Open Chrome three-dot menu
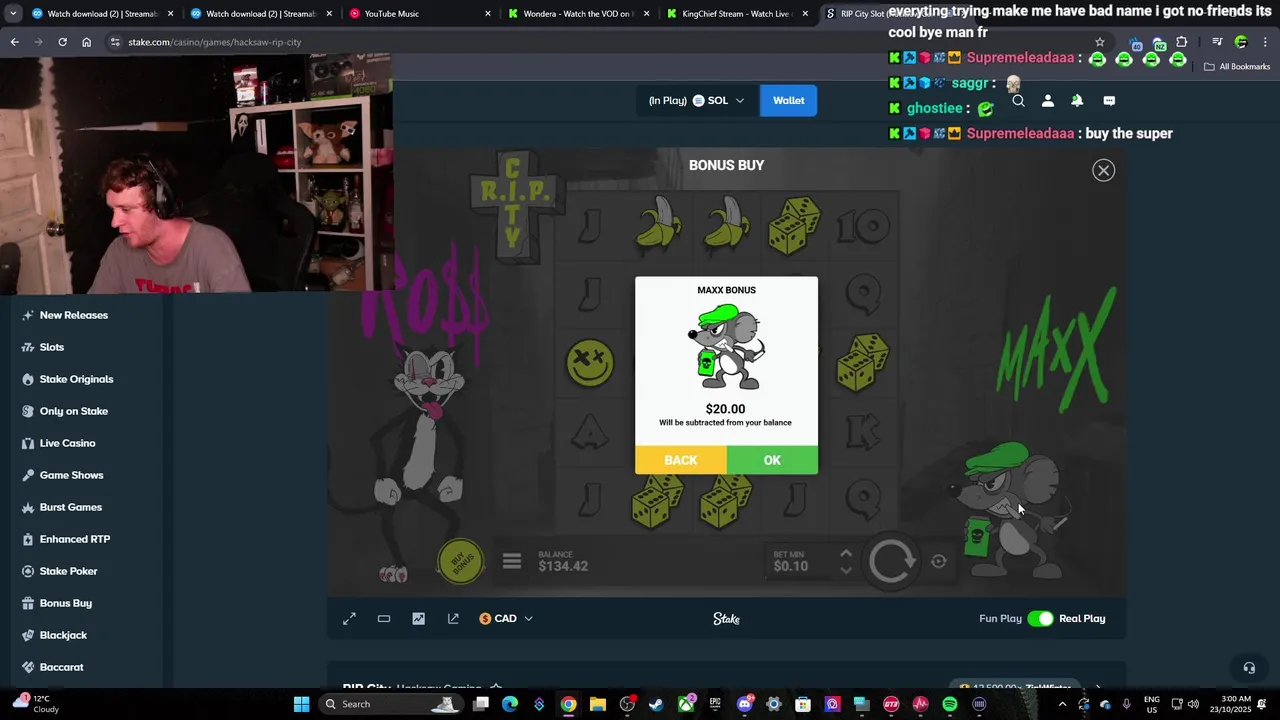Screen dimensions: 1280x720 (x=1265, y=42)
